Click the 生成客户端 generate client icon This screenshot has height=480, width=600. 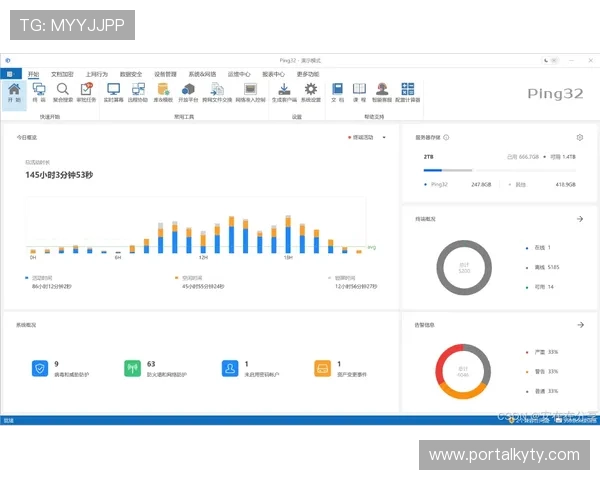click(283, 91)
